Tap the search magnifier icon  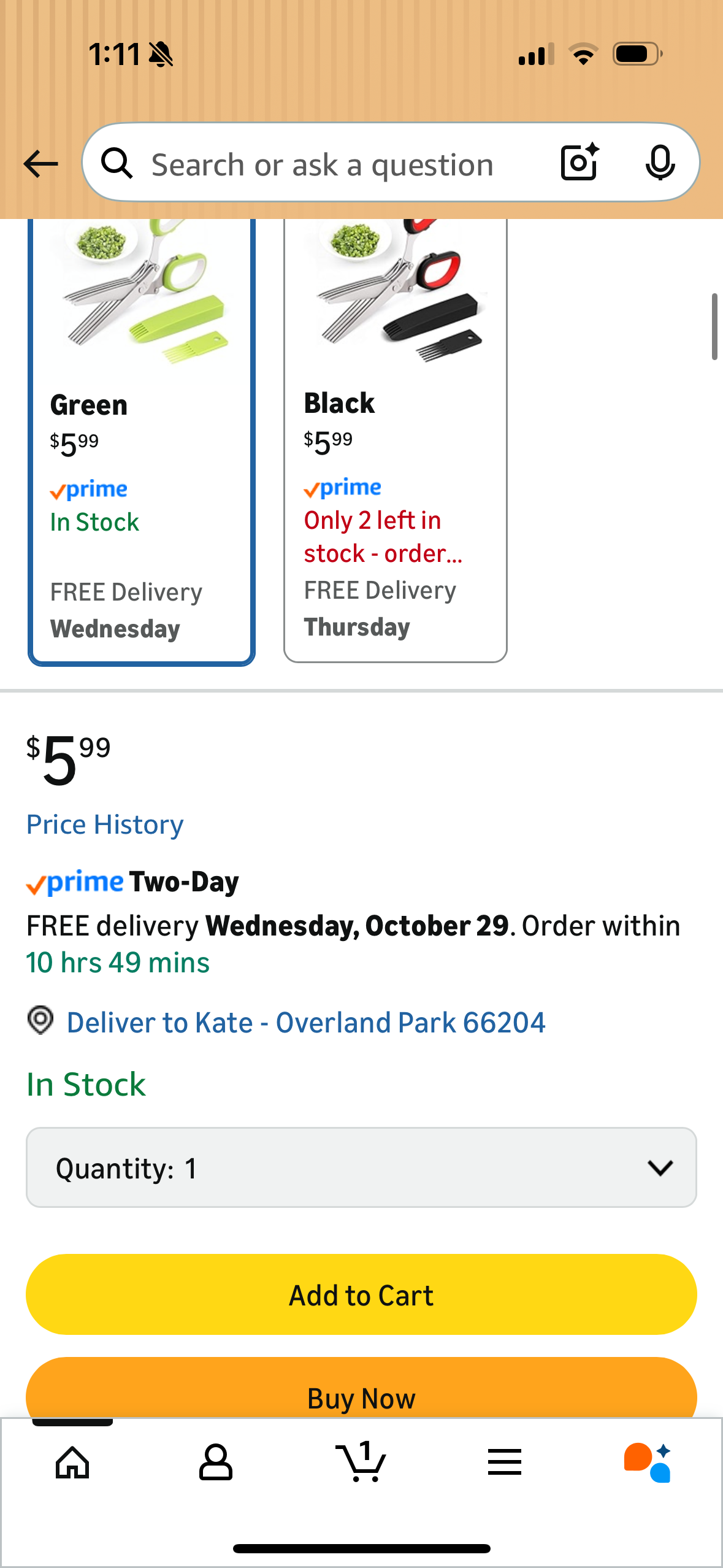click(x=117, y=164)
